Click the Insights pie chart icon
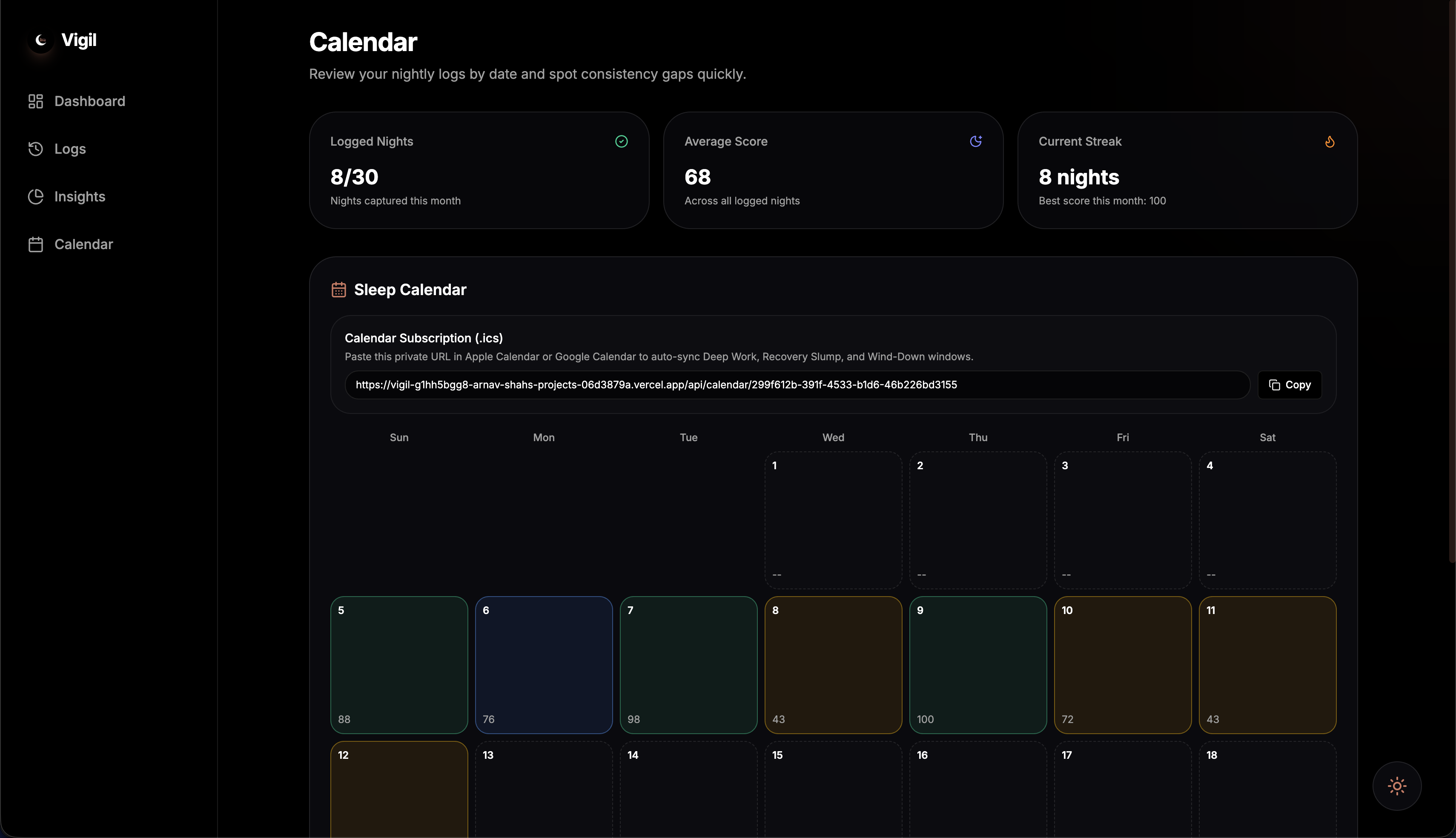This screenshot has width=1456, height=838. (36, 197)
